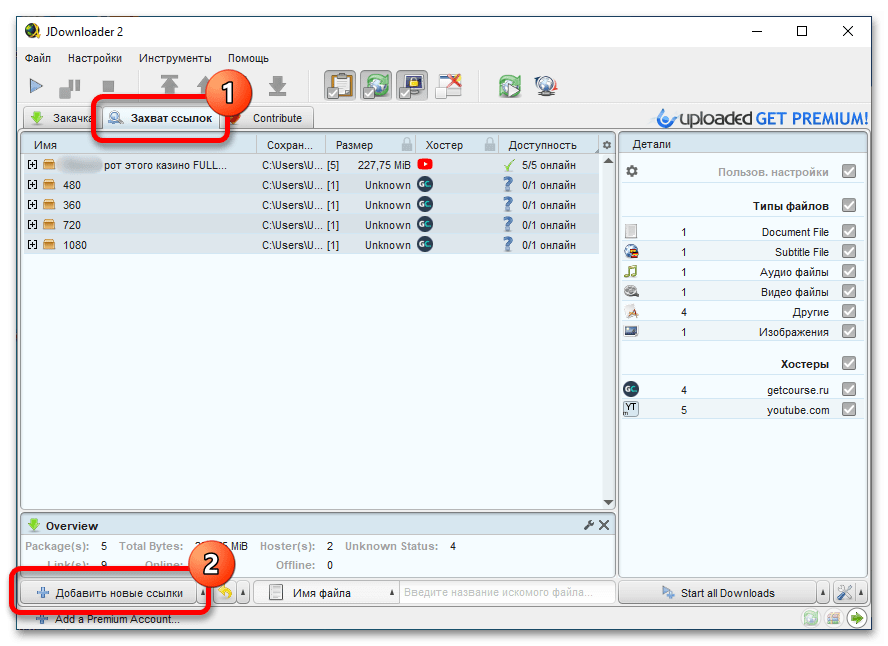This screenshot has height=646, width=888.
Task: Expand the 360 package
Action: pos(32,204)
